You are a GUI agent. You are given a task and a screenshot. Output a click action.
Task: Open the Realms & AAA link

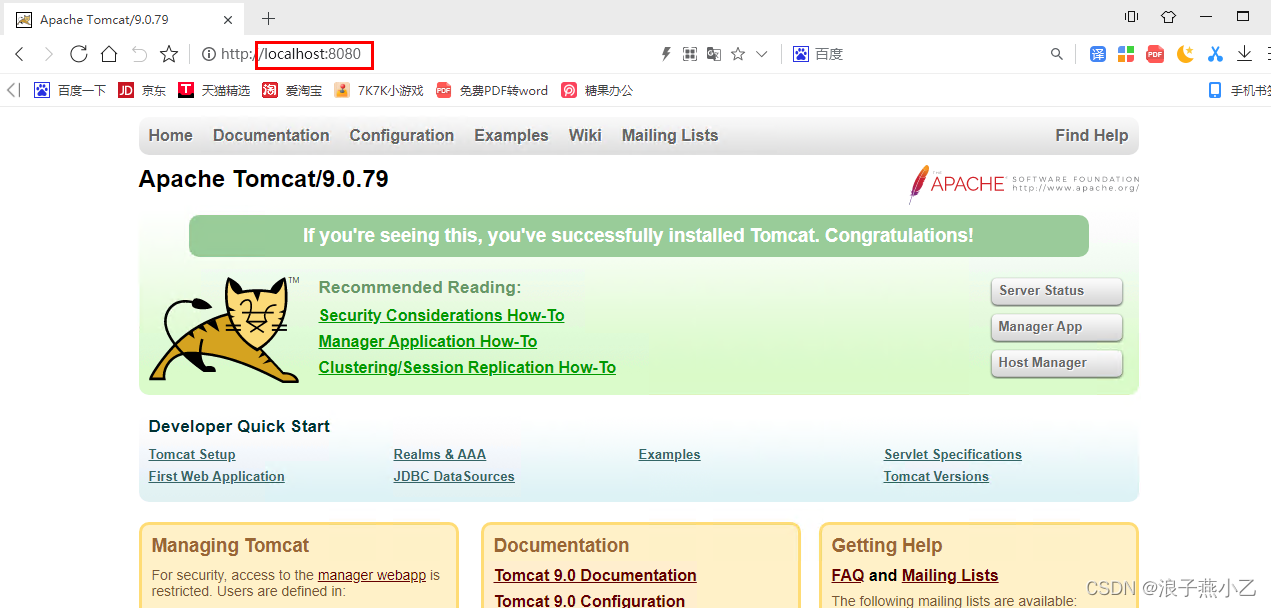pyautogui.click(x=440, y=454)
